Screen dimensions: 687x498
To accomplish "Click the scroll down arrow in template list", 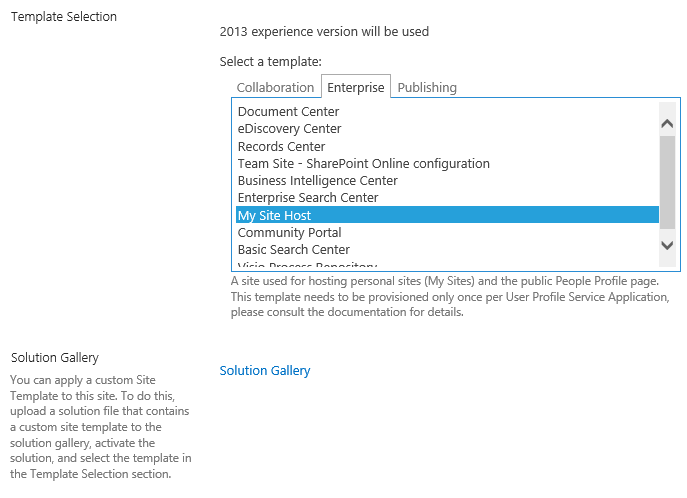I will point(667,245).
